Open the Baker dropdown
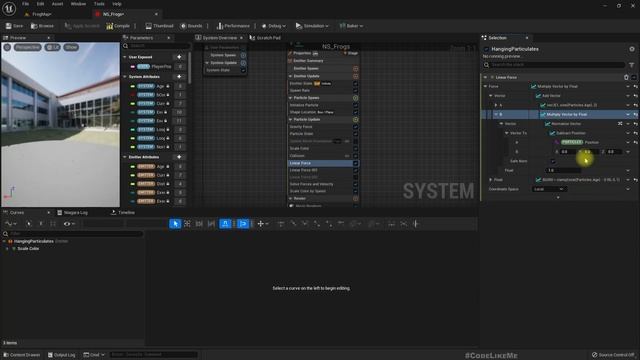Image resolution: width=640 pixels, height=360 pixels. coord(351,26)
